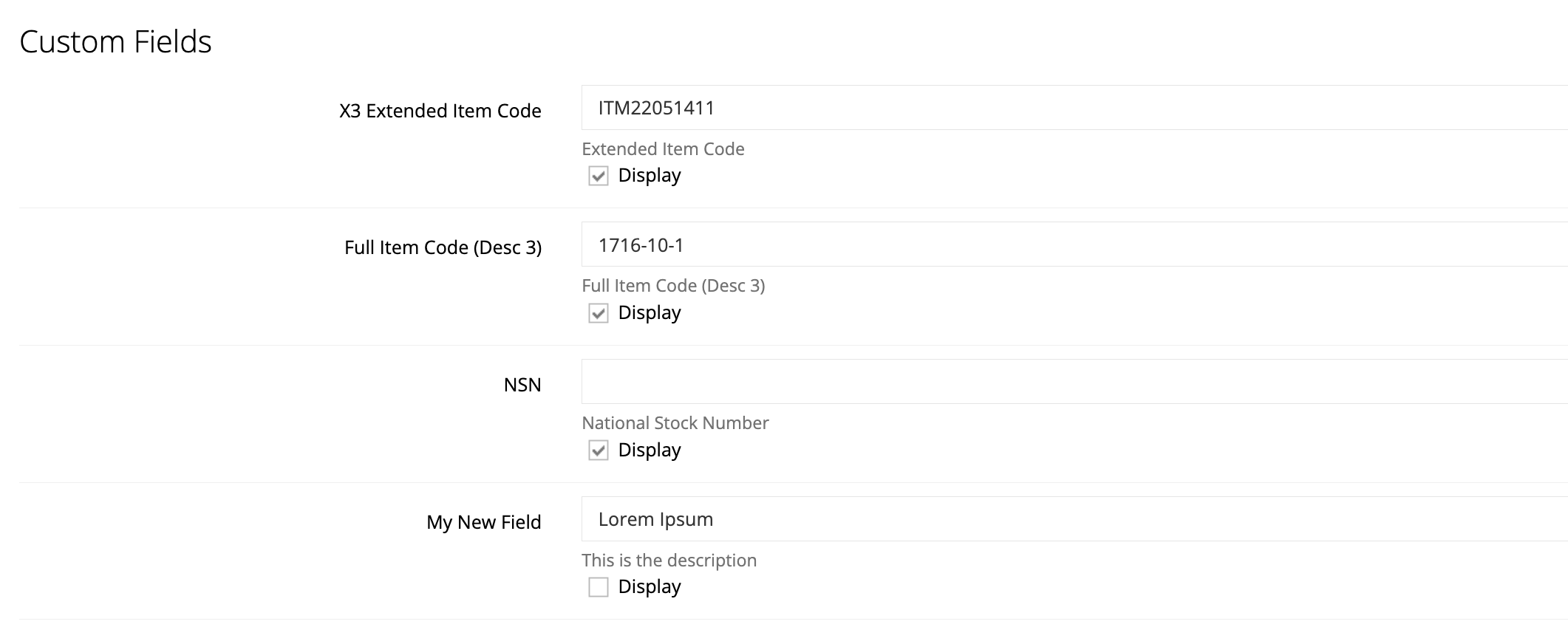Image resolution: width=1568 pixels, height=644 pixels.
Task: Click the Custom Fields heading
Action: (x=115, y=41)
